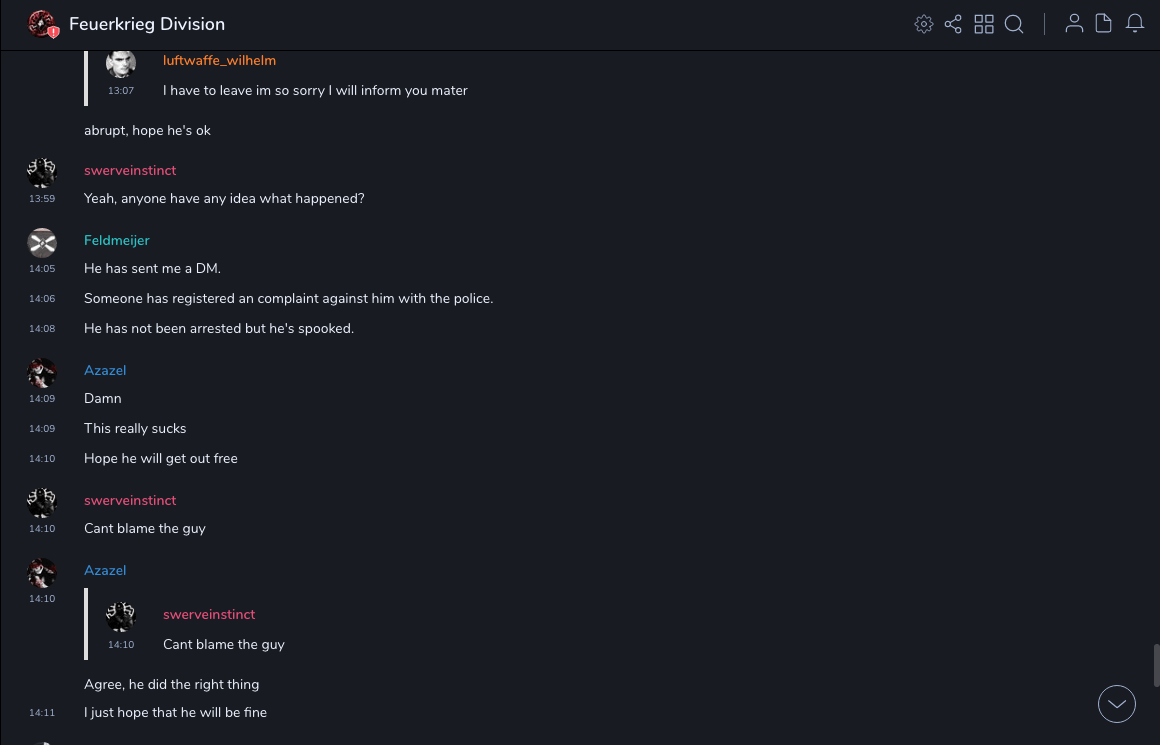Click the scroll-to-bottom chevron button
The image size is (1160, 745).
(x=1117, y=704)
